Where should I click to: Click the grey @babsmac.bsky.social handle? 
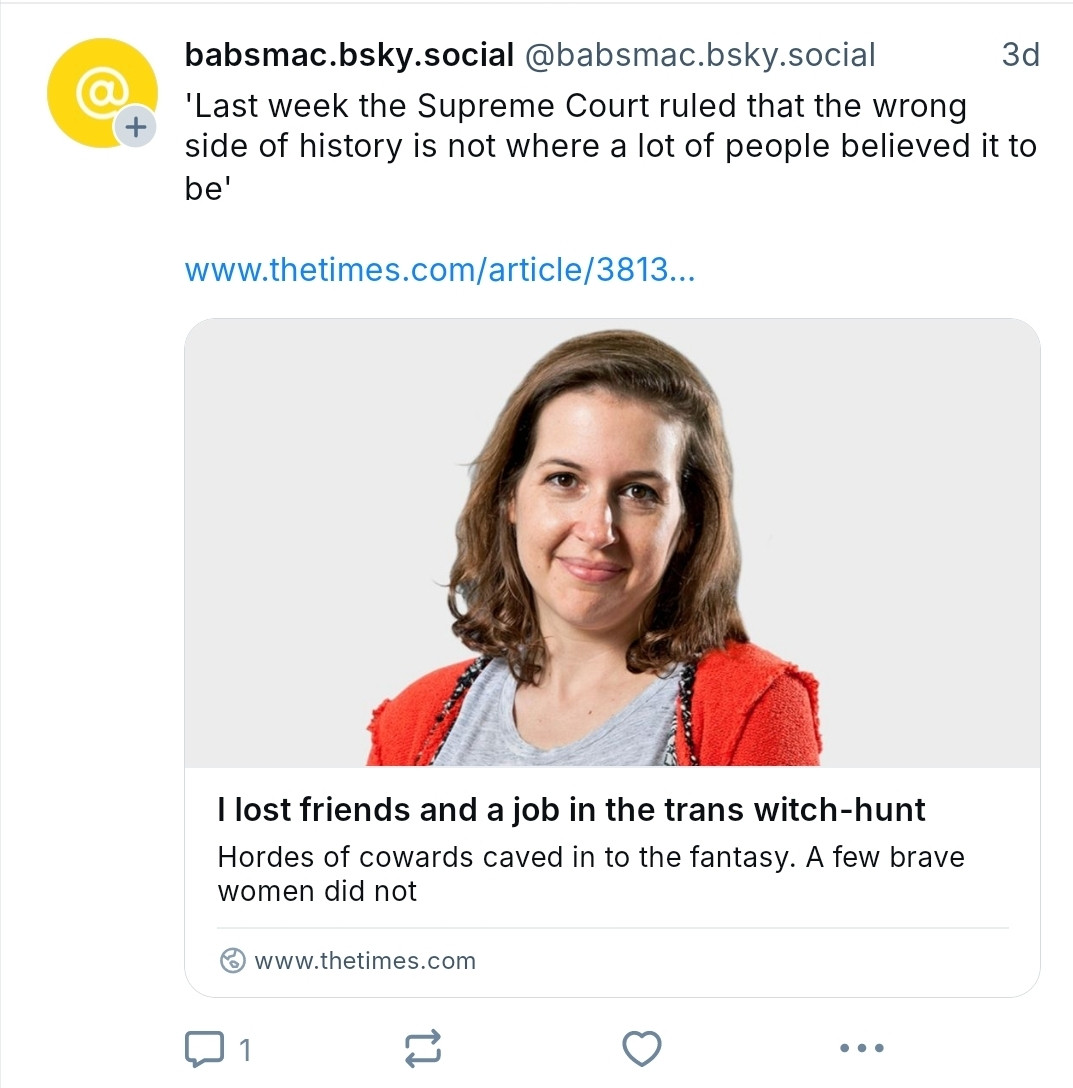tap(700, 55)
